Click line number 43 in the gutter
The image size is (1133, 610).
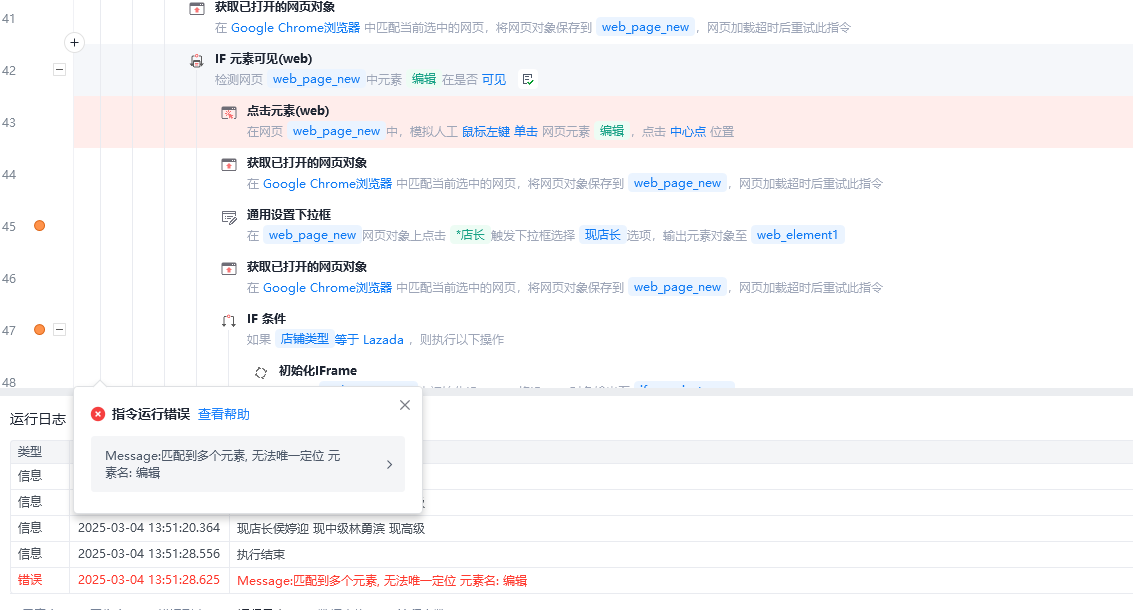pos(9,123)
